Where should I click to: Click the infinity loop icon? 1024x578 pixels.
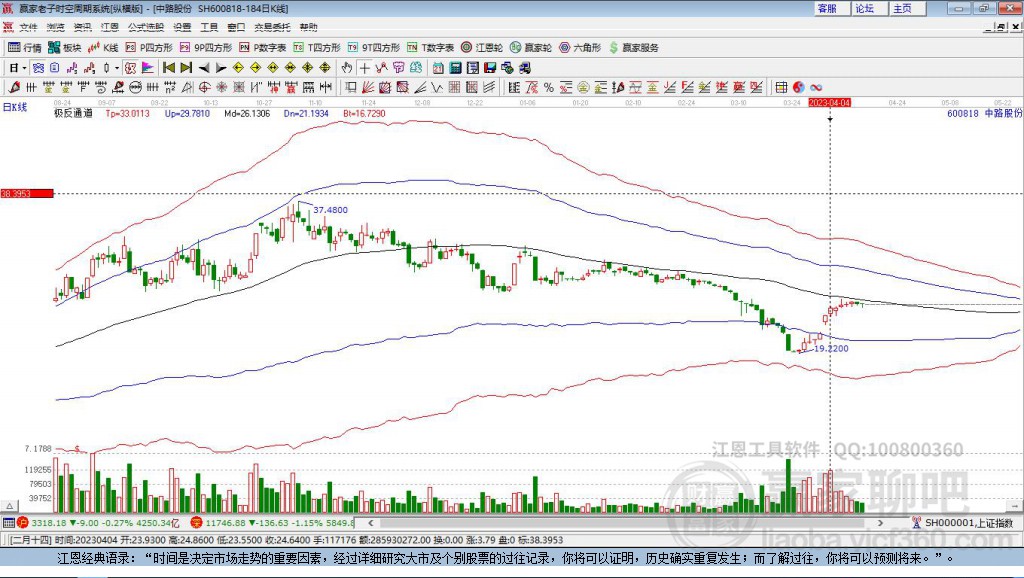pos(816,88)
